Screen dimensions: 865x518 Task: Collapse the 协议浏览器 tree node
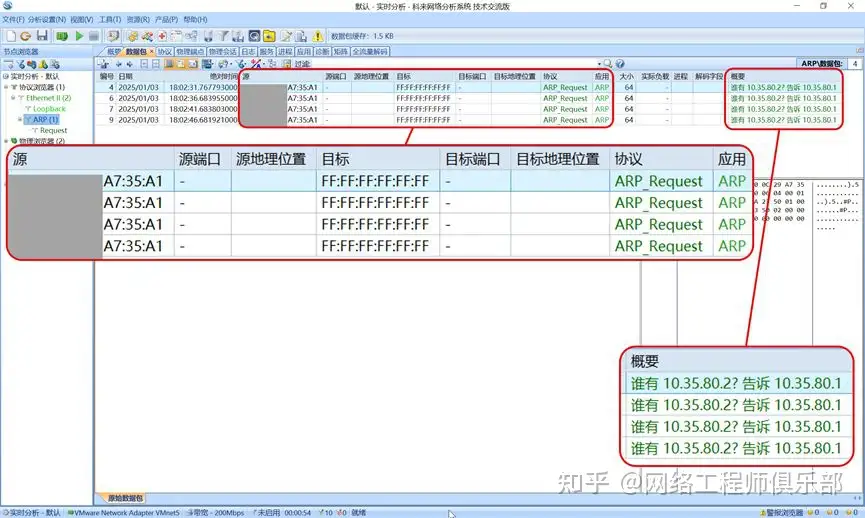[6, 87]
